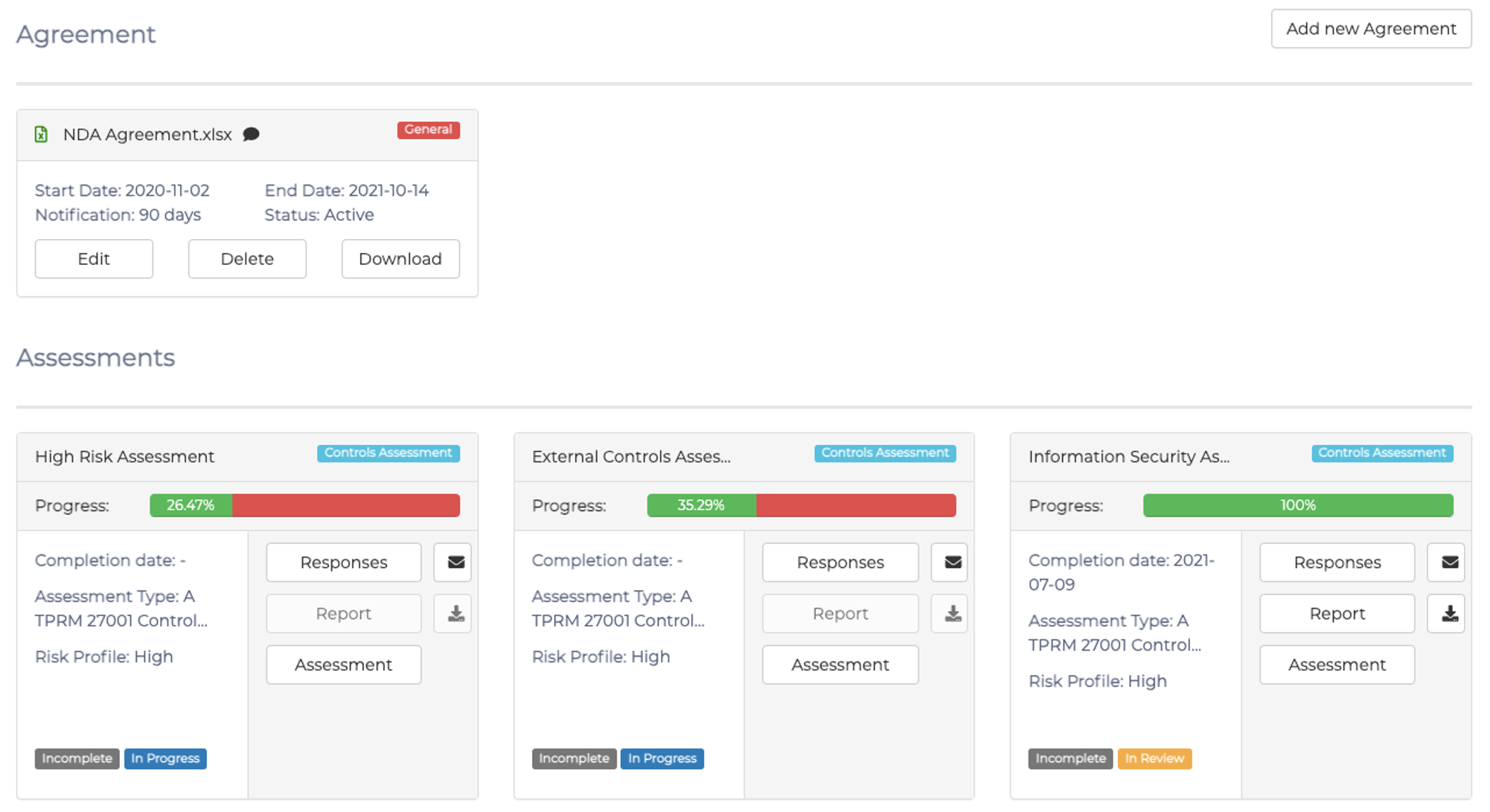Click envelope icon on High Risk Assessment
1490x812 pixels.
(x=455, y=562)
